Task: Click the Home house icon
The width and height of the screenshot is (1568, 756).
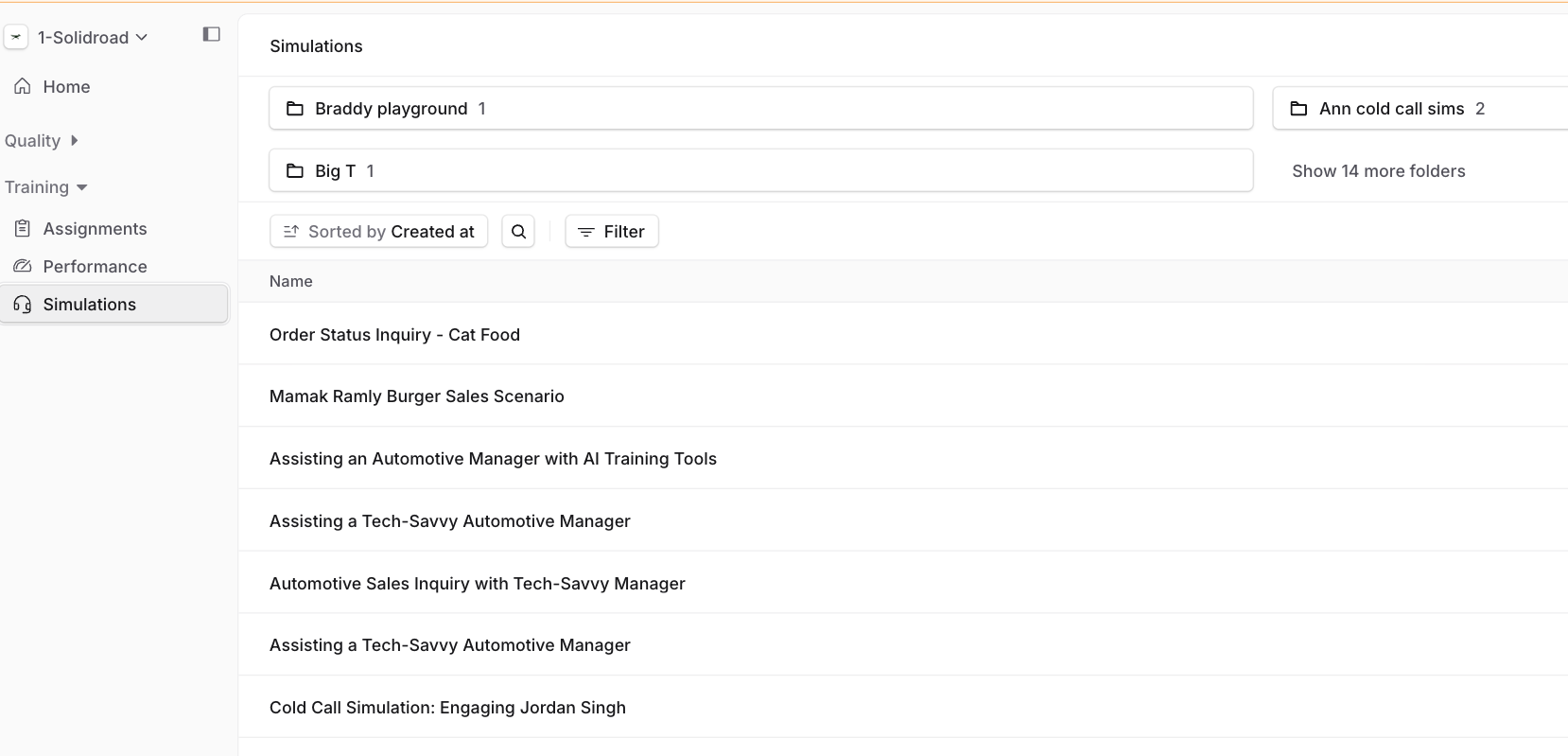Action: click(x=23, y=86)
